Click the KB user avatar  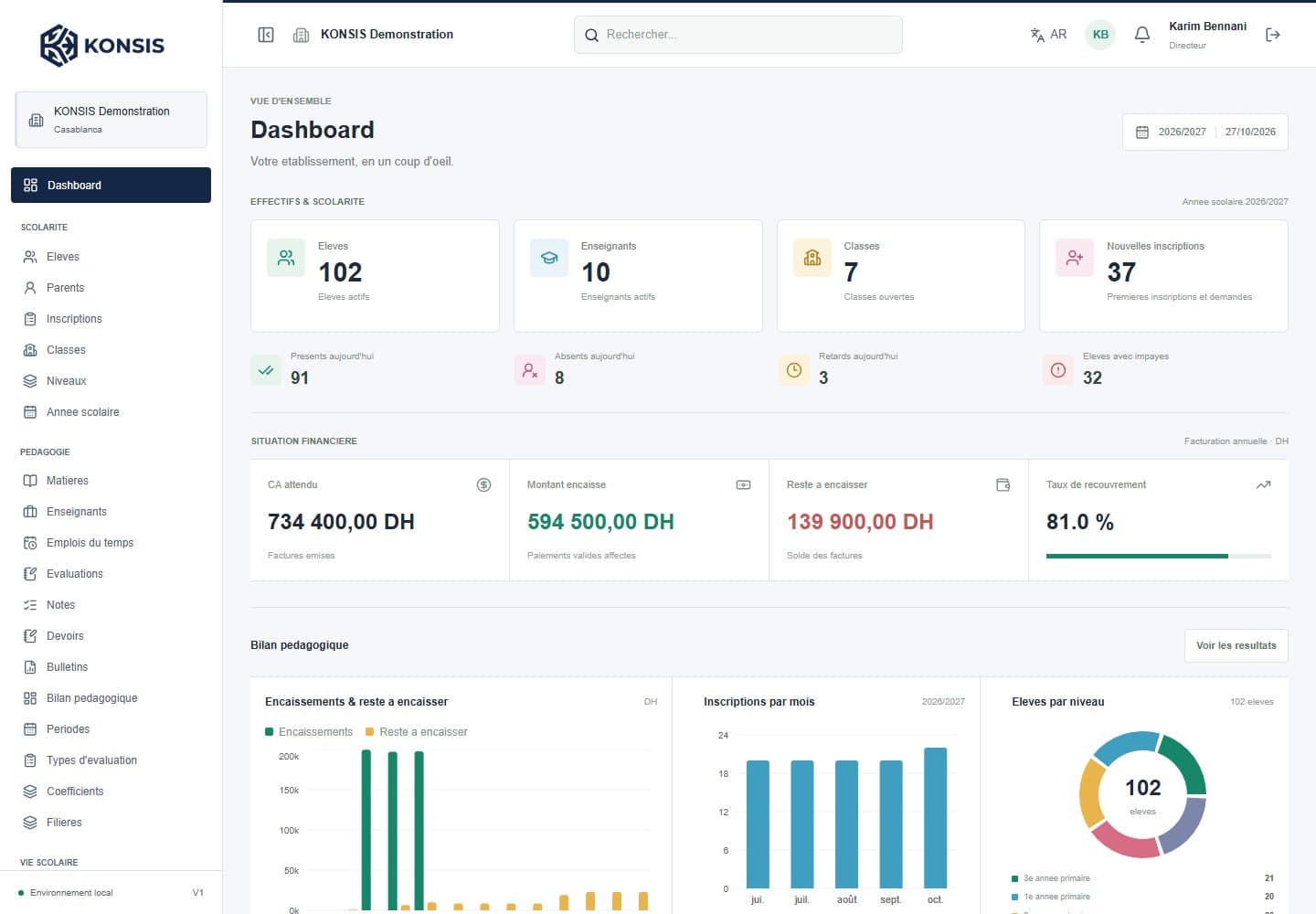click(1100, 35)
